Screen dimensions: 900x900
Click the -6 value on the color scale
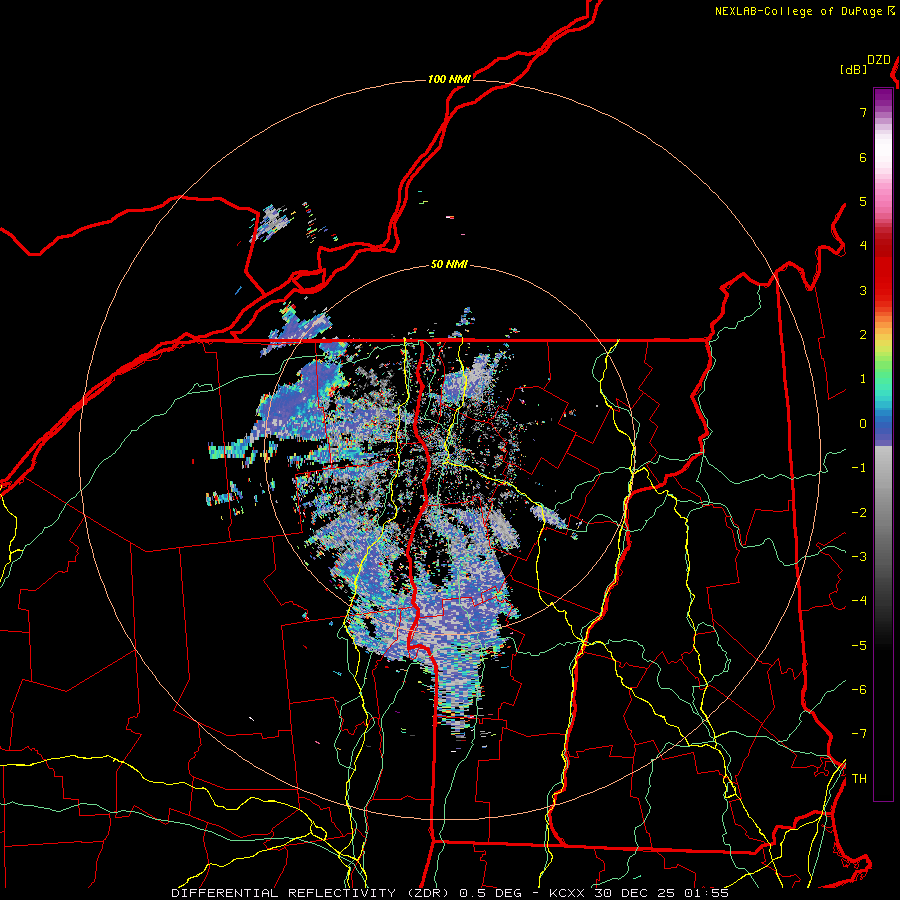tap(859, 690)
